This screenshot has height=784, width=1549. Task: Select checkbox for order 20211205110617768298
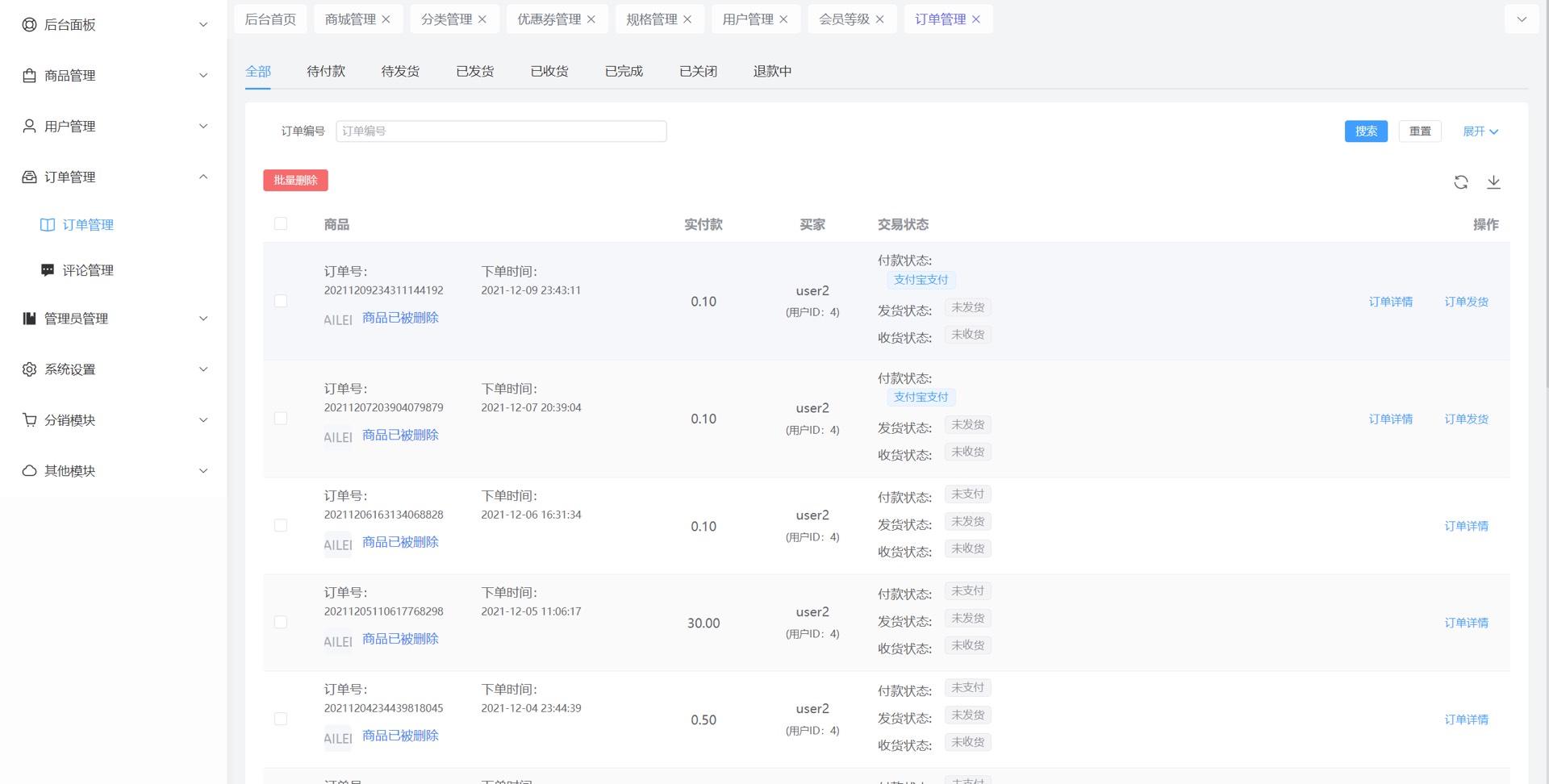[281, 623]
